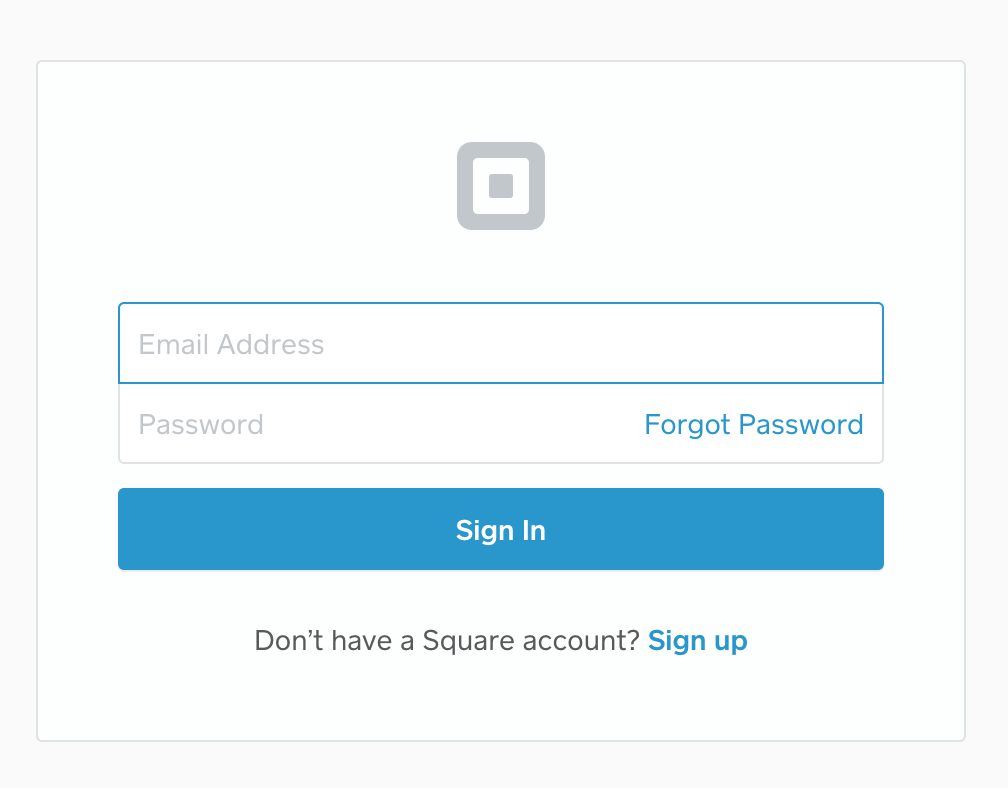Click the inner gray square of the logo
This screenshot has height=788, width=1008.
(501, 186)
